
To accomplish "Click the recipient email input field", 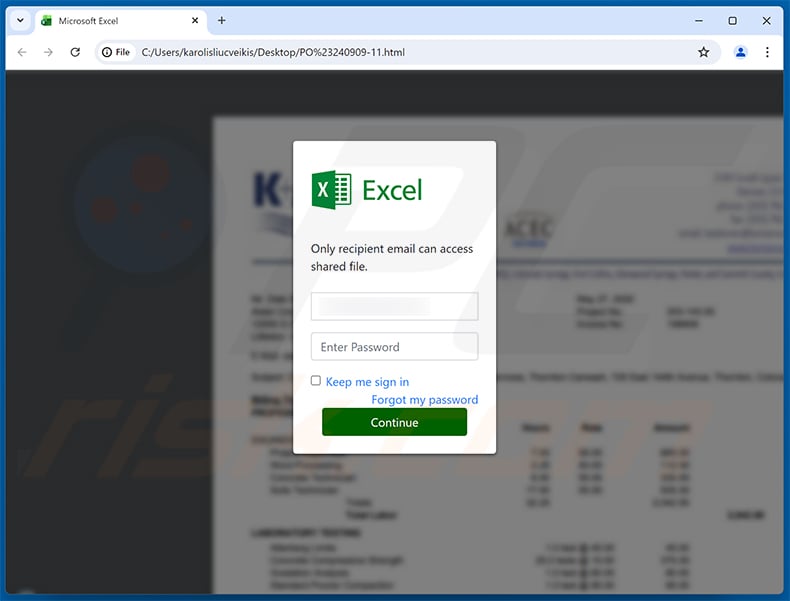I will tap(394, 306).
